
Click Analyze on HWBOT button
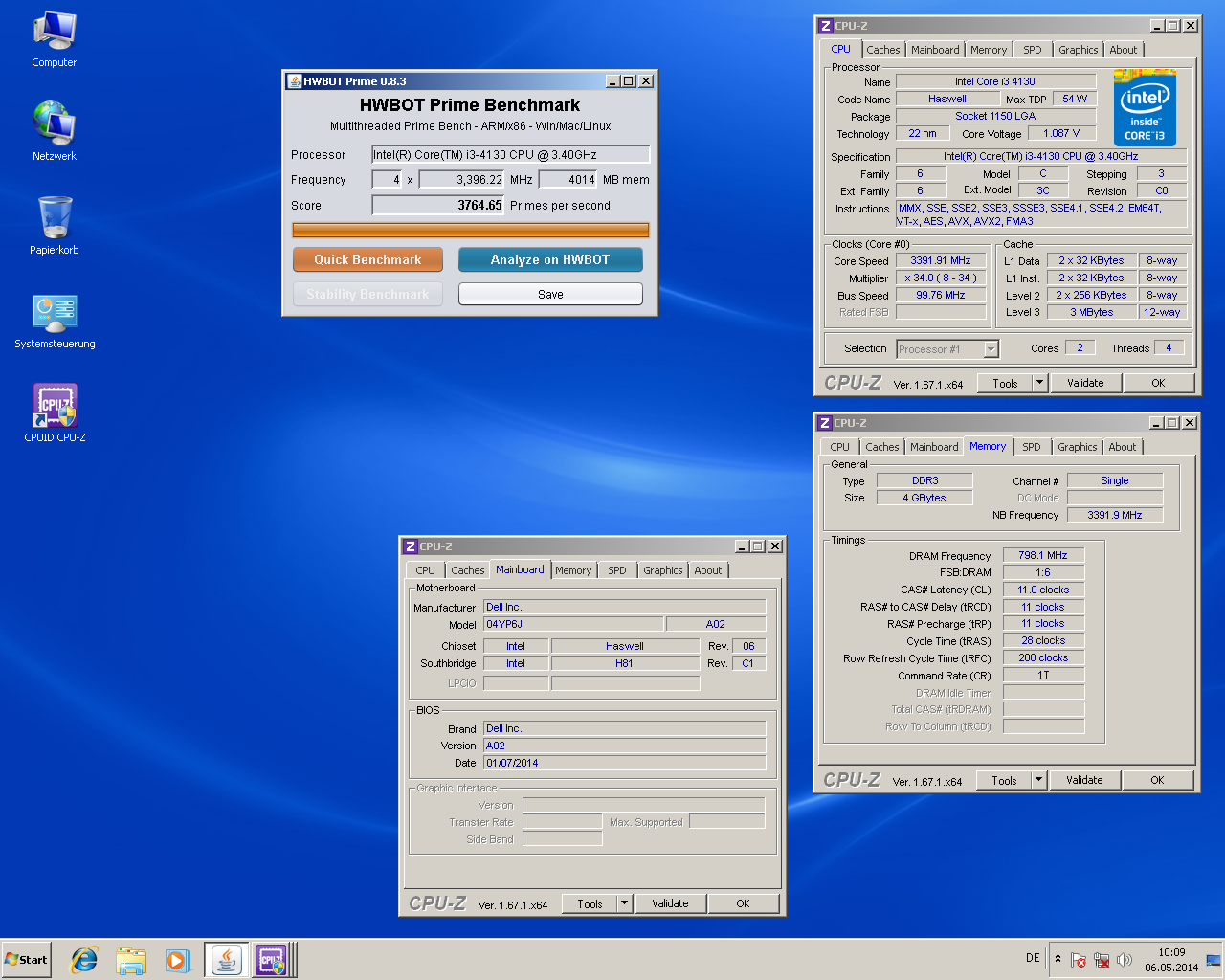point(550,259)
